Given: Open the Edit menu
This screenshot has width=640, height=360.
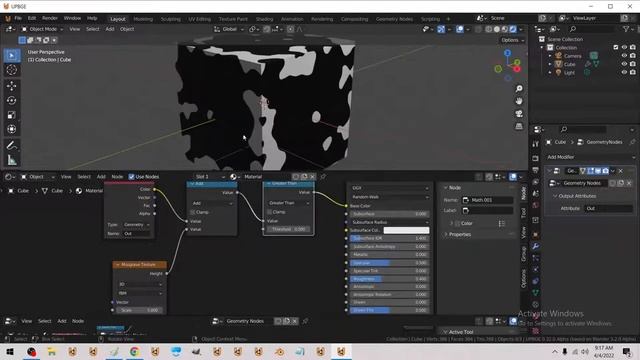Looking at the screenshot, I should (32, 18).
